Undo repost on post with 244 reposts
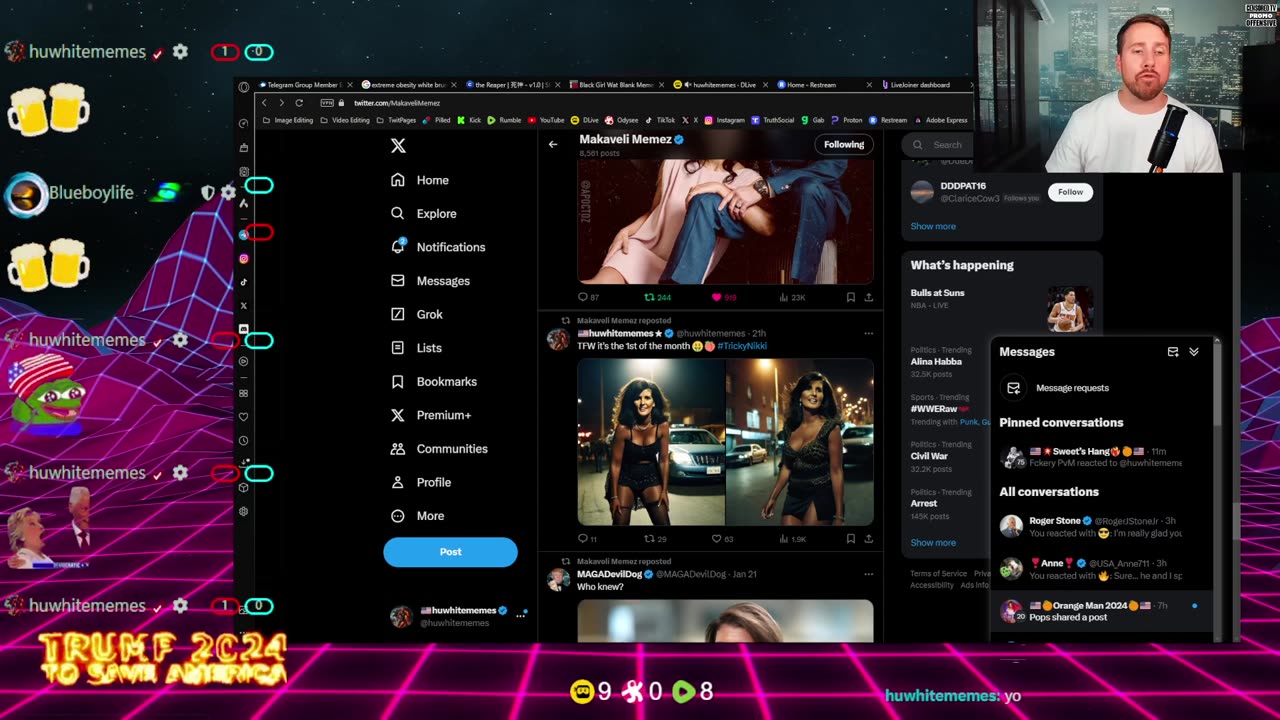This screenshot has height=720, width=1280. tap(658, 297)
